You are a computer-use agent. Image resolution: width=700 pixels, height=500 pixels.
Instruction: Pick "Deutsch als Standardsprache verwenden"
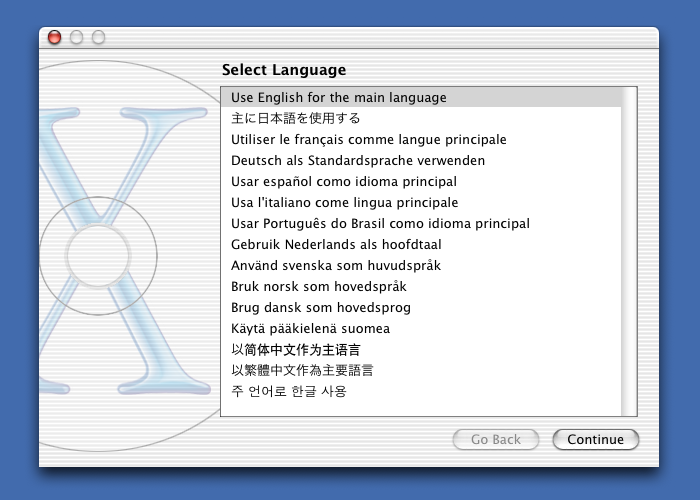point(421,160)
